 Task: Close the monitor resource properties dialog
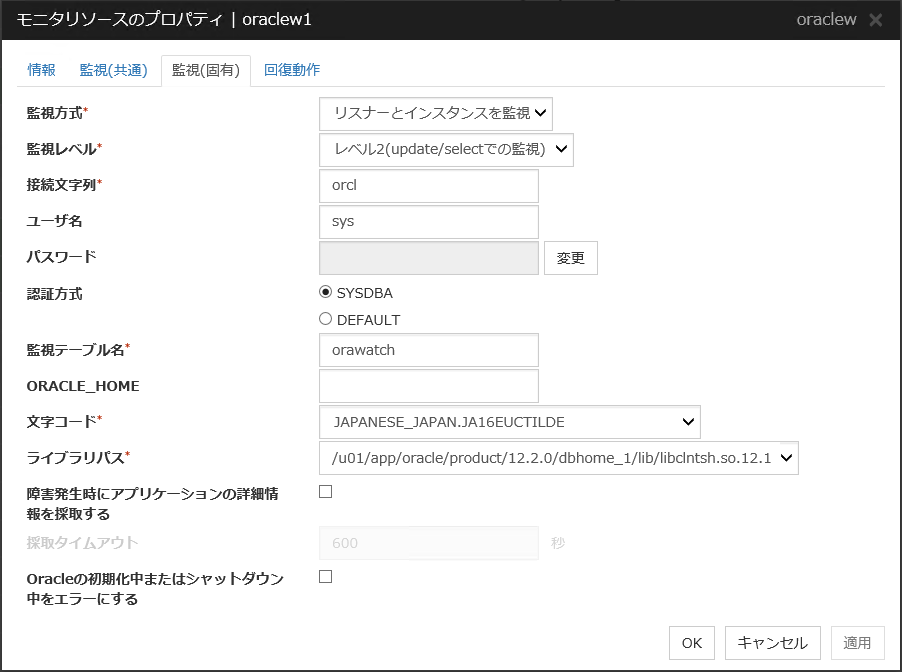click(x=875, y=20)
